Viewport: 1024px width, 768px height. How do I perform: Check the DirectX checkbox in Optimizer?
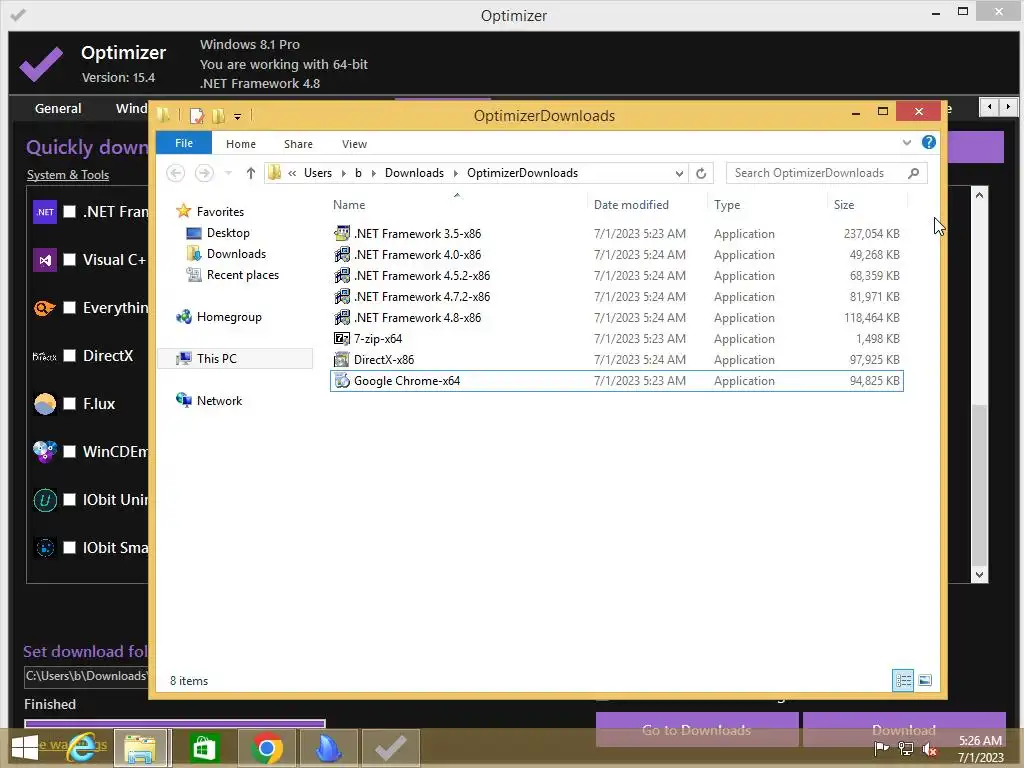point(69,355)
